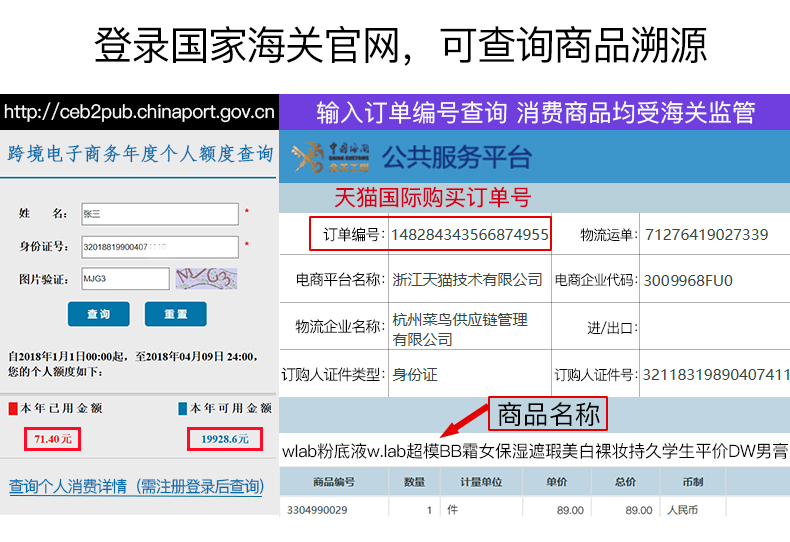Click 浙江天猫技术有限公司 platform name cell

point(470,279)
